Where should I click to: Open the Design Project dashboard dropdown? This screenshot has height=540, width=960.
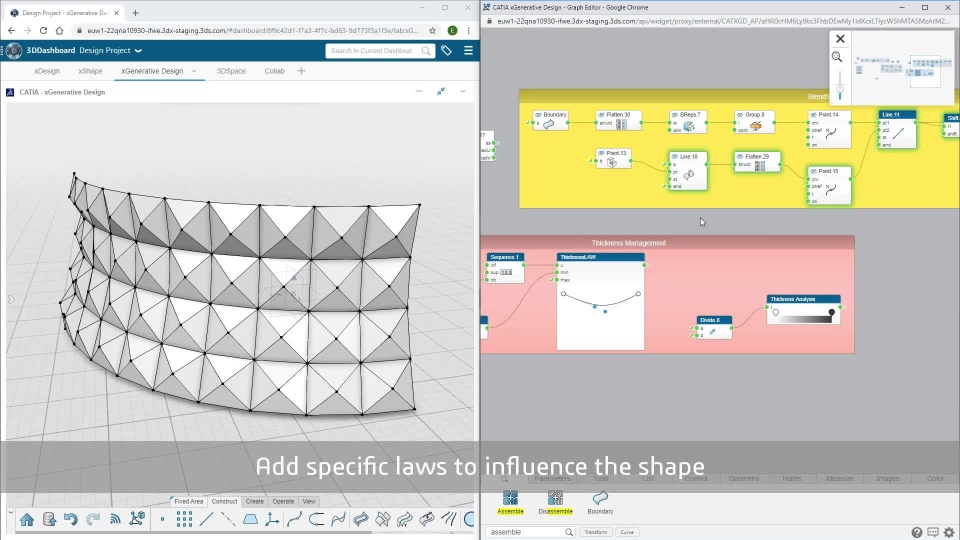coord(138,51)
